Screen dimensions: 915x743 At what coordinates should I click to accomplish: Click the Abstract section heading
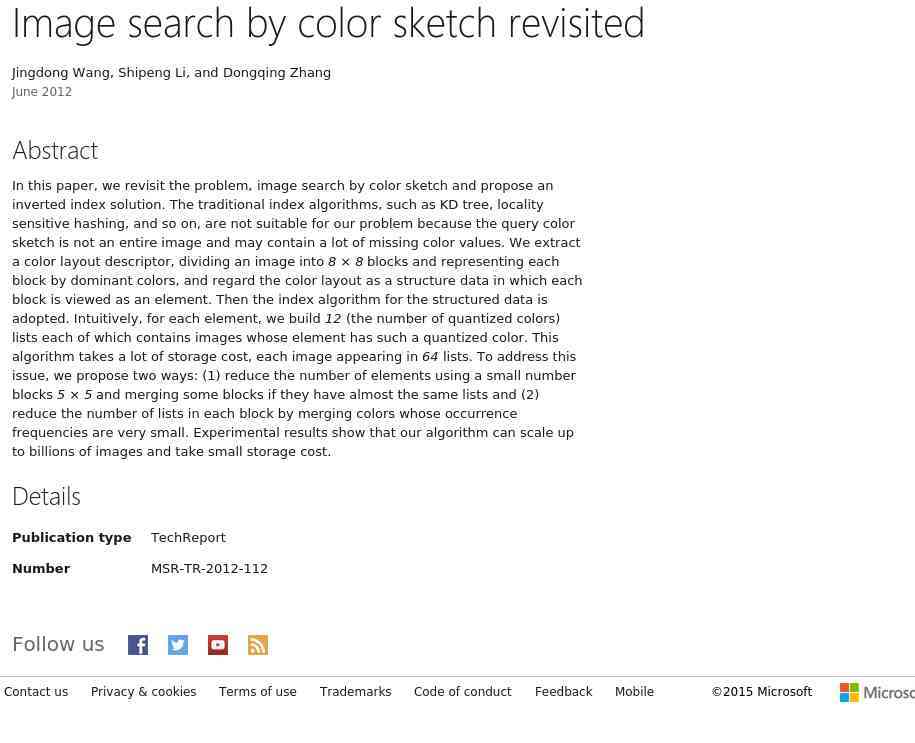point(55,151)
